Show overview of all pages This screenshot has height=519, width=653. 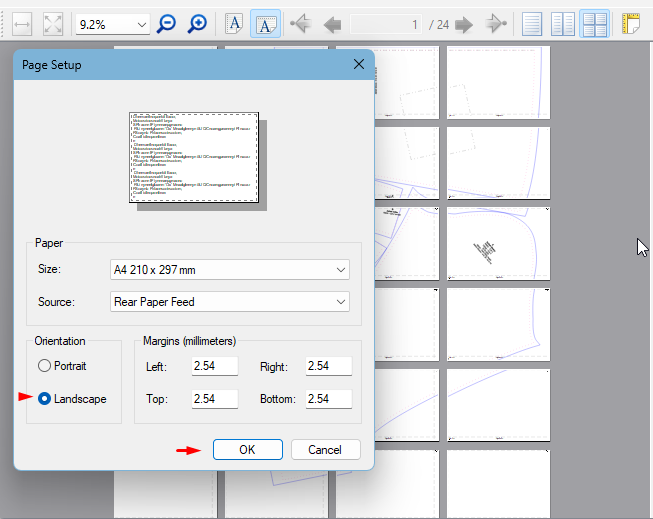[594, 24]
